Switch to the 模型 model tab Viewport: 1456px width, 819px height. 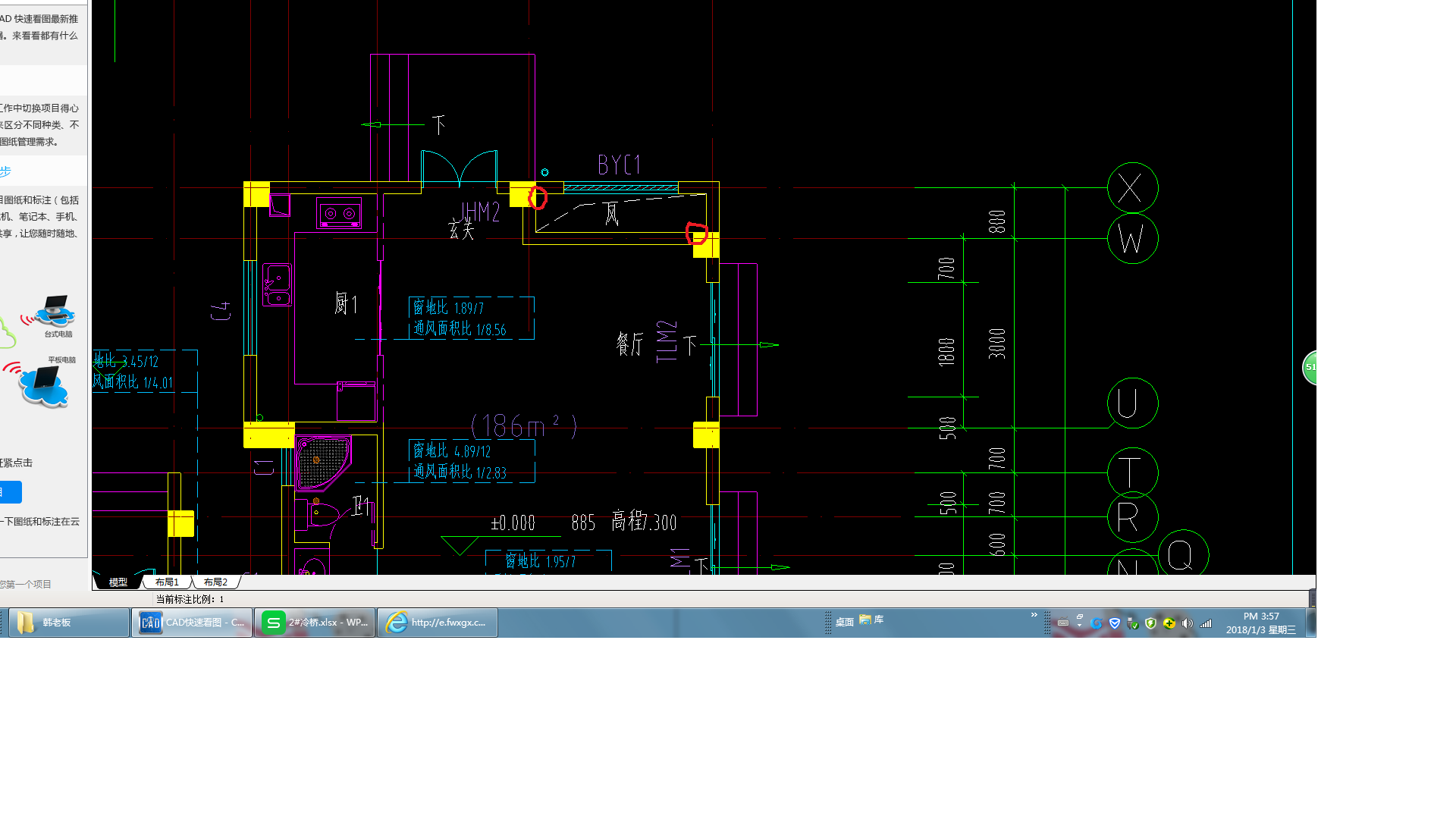click(118, 582)
